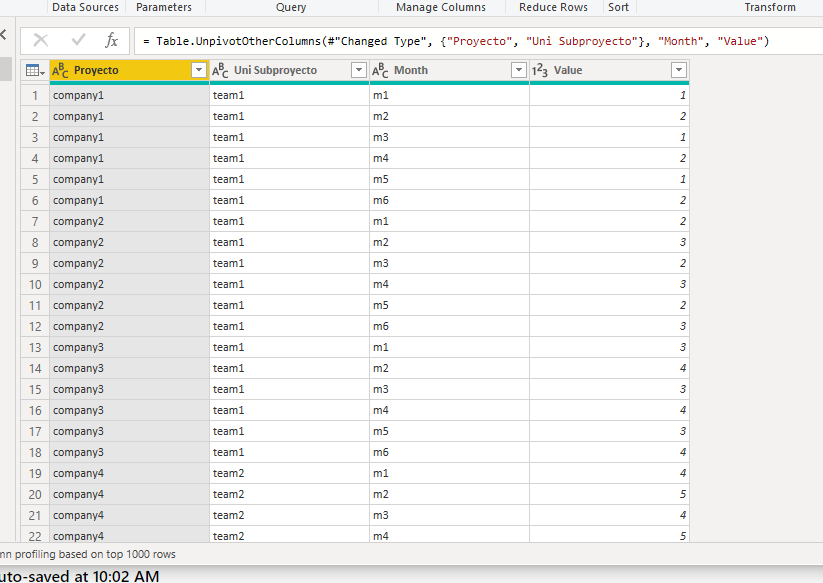The image size is (823, 583).
Task: Click company1 cell in row 1
Action: (130, 96)
